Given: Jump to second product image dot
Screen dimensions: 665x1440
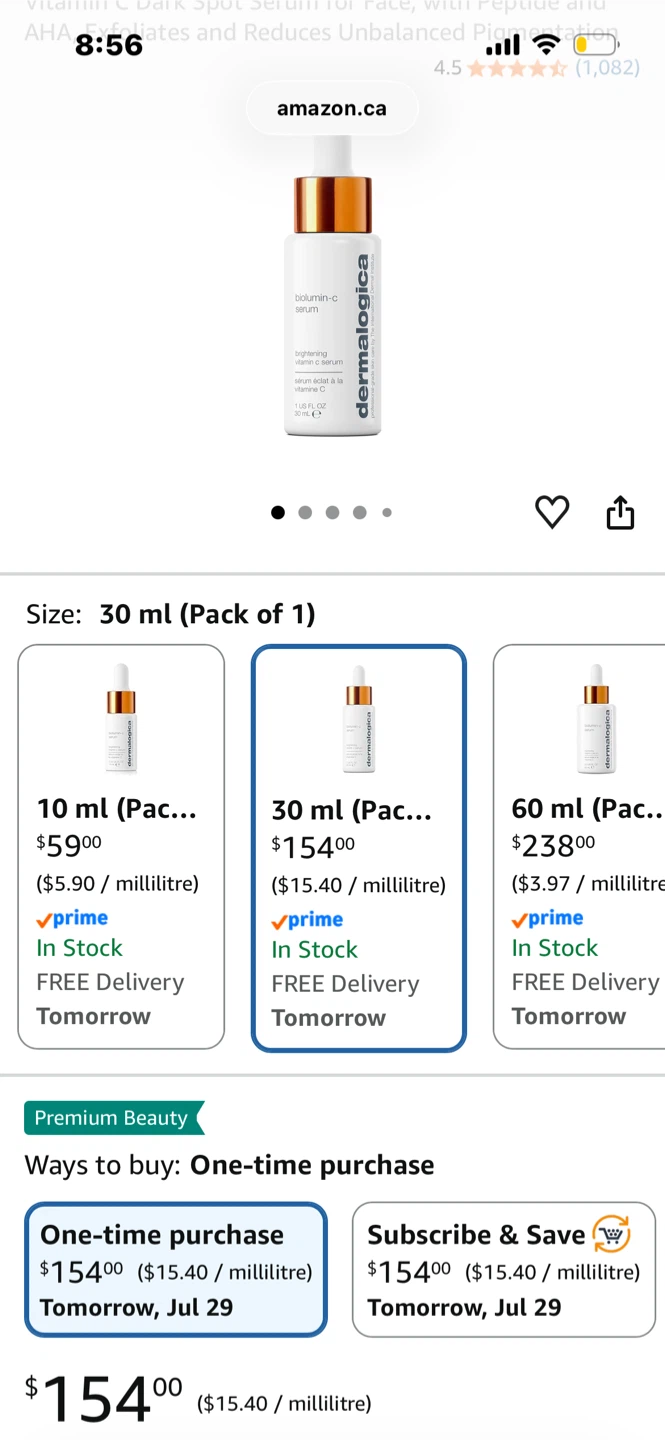Looking at the screenshot, I should [x=305, y=513].
